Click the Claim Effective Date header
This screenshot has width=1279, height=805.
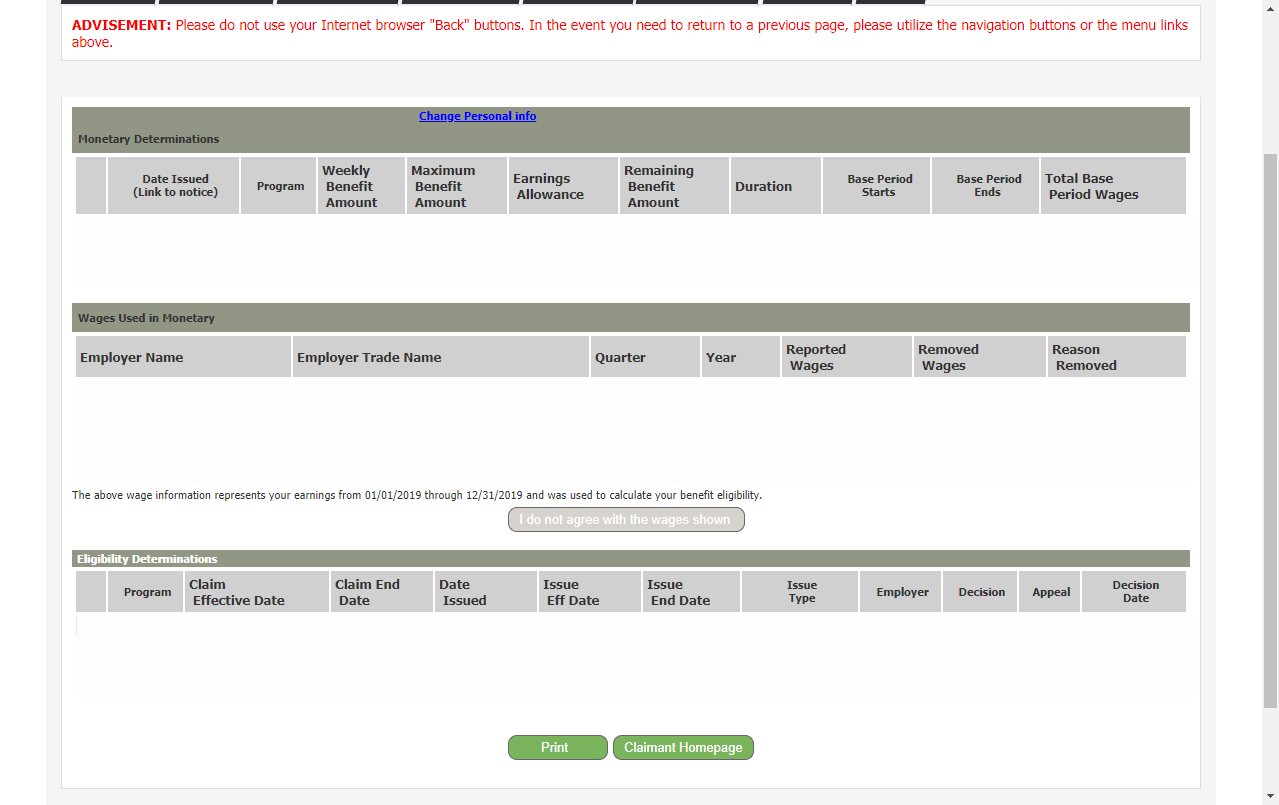pyautogui.click(x=256, y=592)
